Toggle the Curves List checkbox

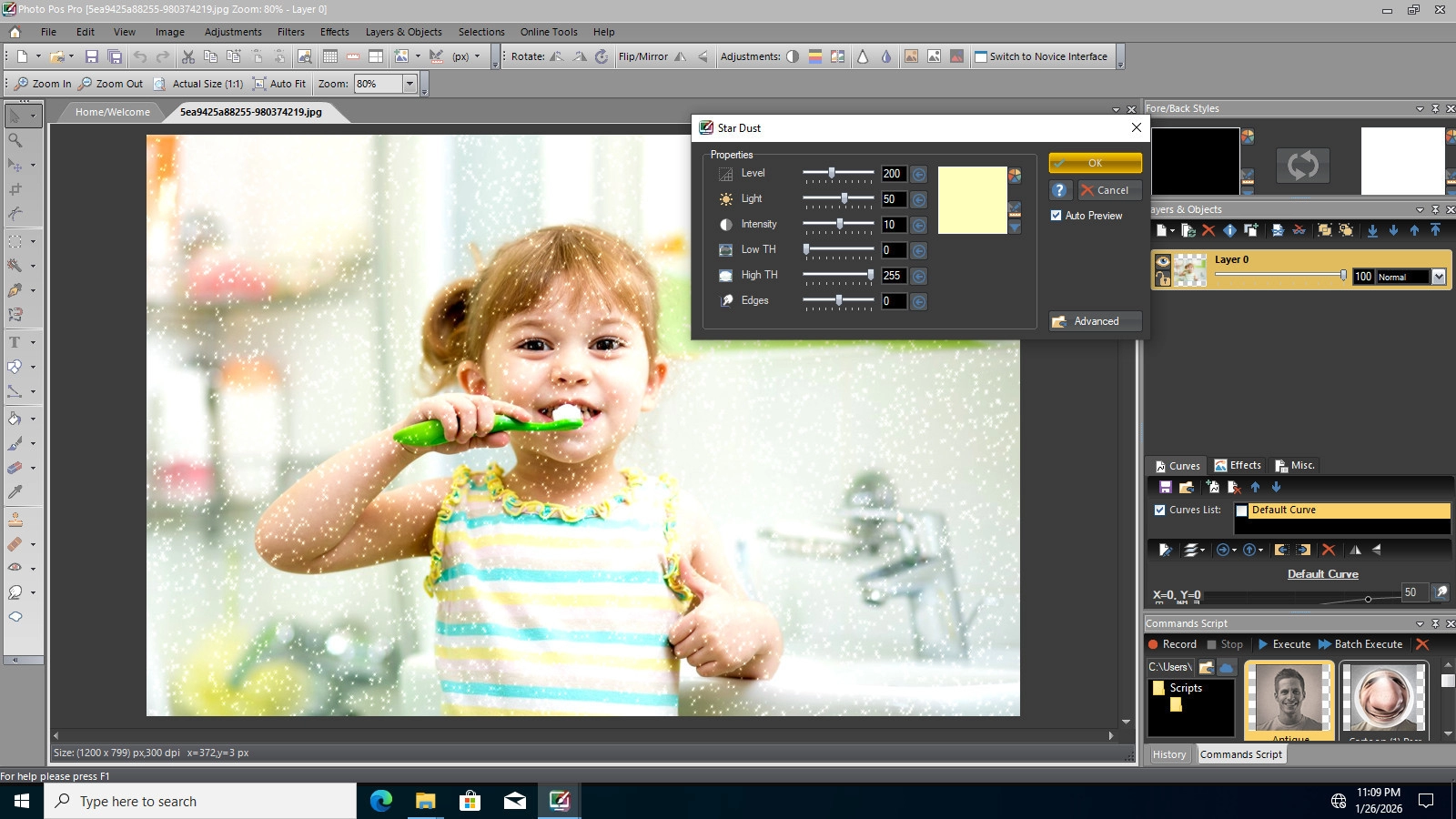tap(1160, 510)
